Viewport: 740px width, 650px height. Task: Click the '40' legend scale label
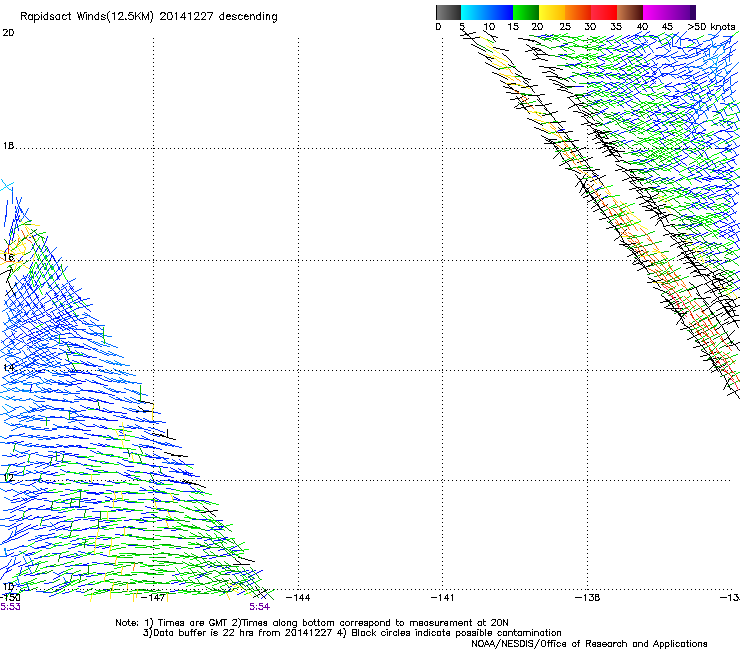642,27
